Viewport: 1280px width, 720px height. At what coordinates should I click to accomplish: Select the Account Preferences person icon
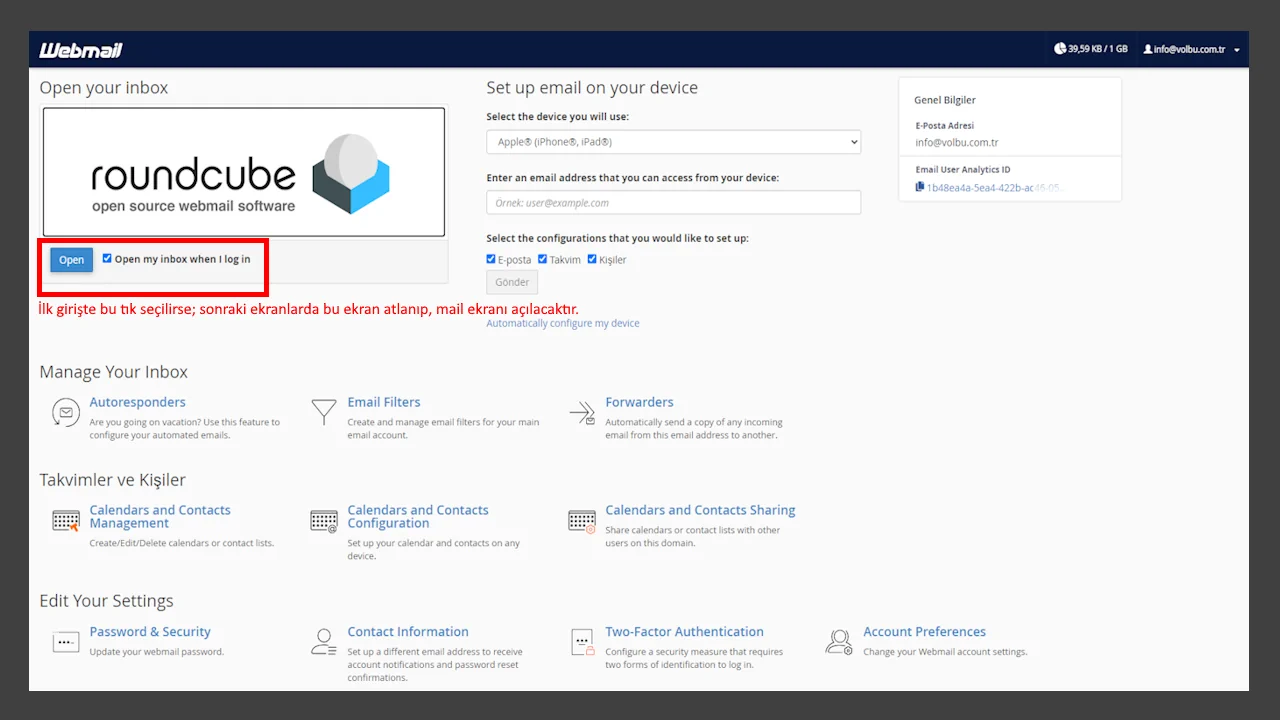tap(839, 641)
